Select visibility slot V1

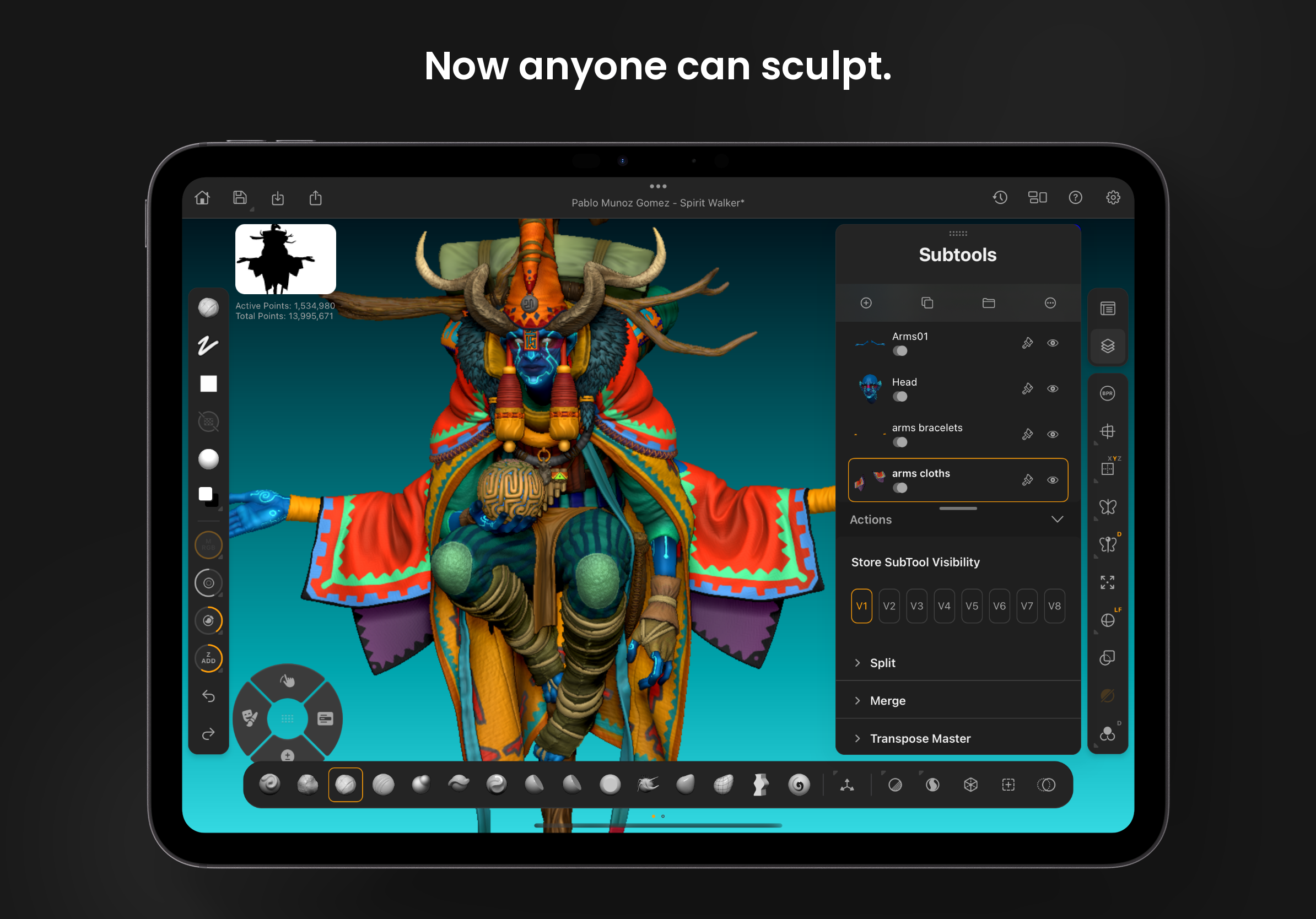[861, 606]
